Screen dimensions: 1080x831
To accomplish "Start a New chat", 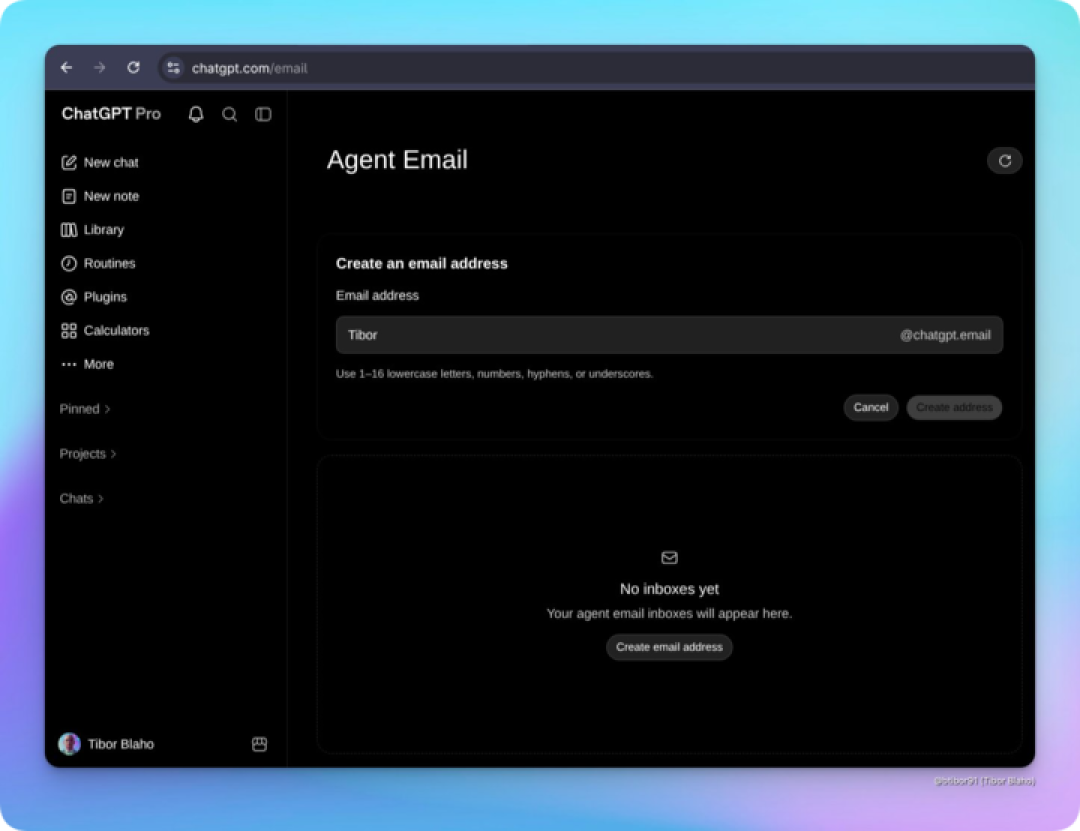I will pos(111,163).
